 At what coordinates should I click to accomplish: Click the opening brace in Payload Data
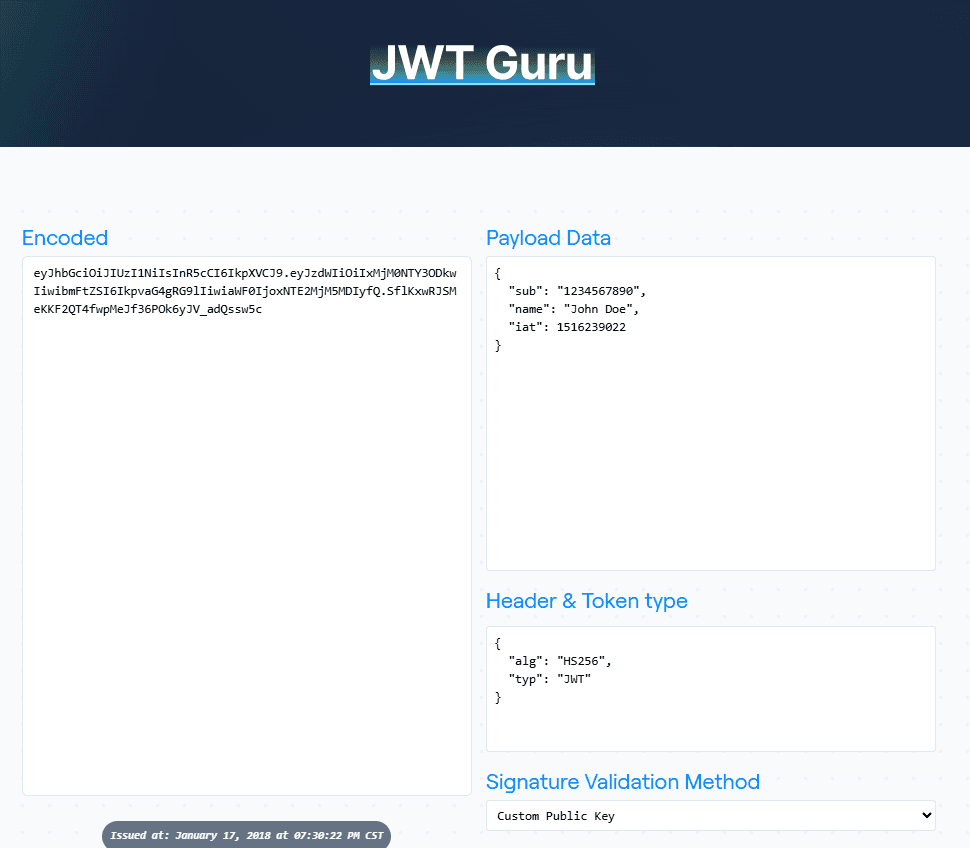(495, 273)
